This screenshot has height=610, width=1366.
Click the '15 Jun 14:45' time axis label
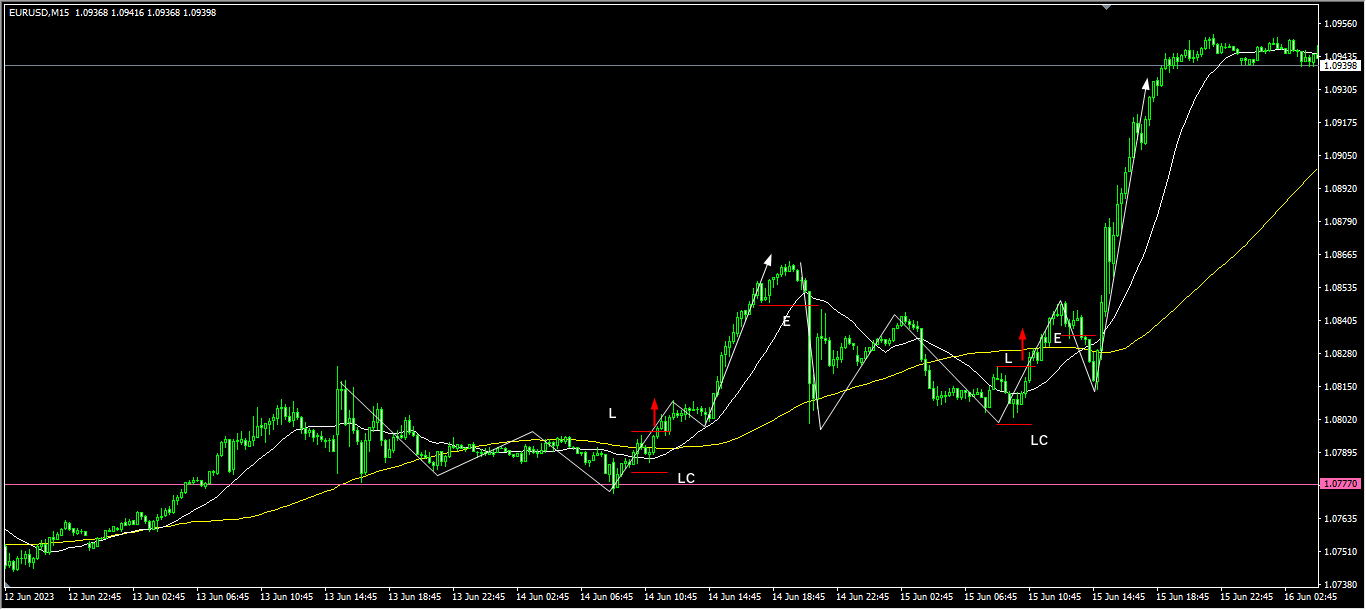(x=1119, y=597)
